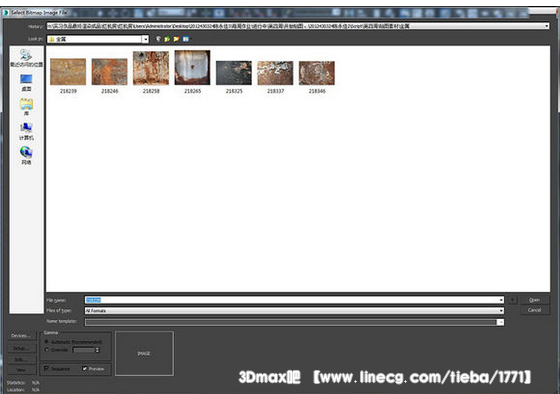Click the Devices... button
Viewport: 560px width, 394px height.
click(21, 336)
